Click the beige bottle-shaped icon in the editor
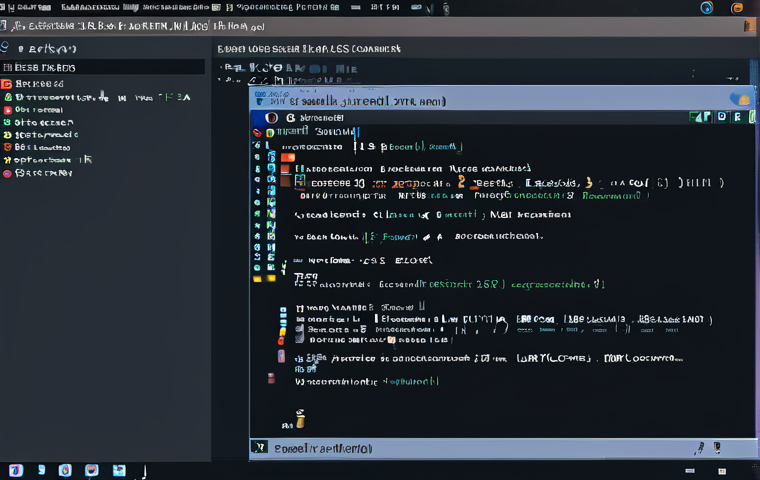Viewport: 760px width, 480px height. [301, 419]
